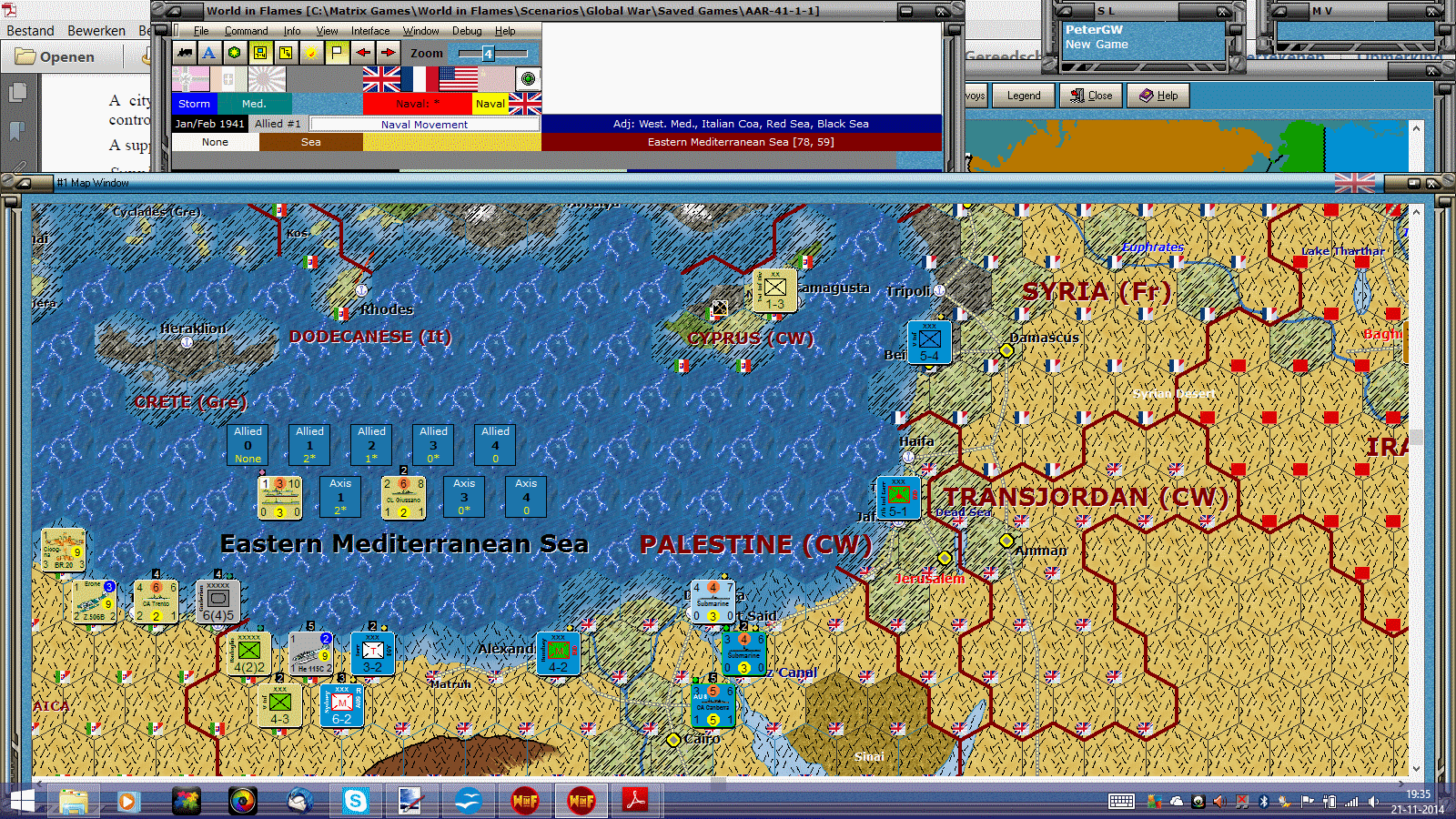Click the green circular target button
Viewport: 1456px width, 819px height.
click(x=528, y=79)
